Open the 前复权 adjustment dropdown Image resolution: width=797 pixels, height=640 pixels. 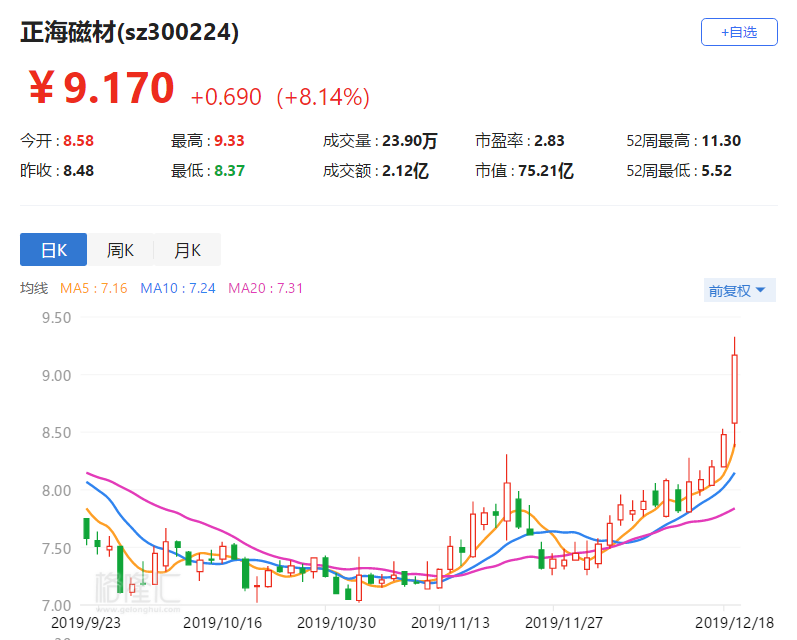pos(740,290)
